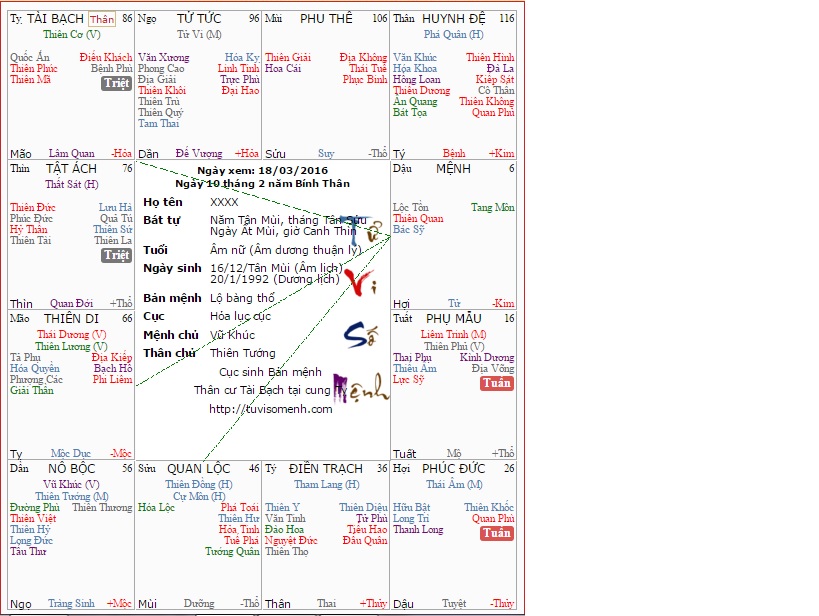
Task: Click the boxed Thân marker beside Tài Bạch
Action: [x=101, y=19]
